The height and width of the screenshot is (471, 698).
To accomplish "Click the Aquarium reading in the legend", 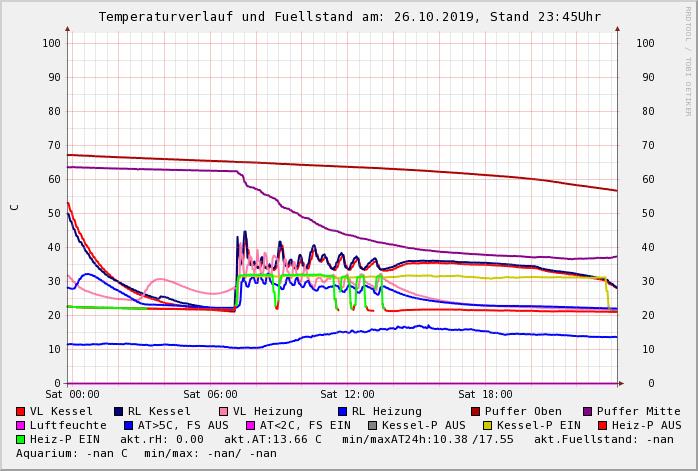I will (72, 453).
